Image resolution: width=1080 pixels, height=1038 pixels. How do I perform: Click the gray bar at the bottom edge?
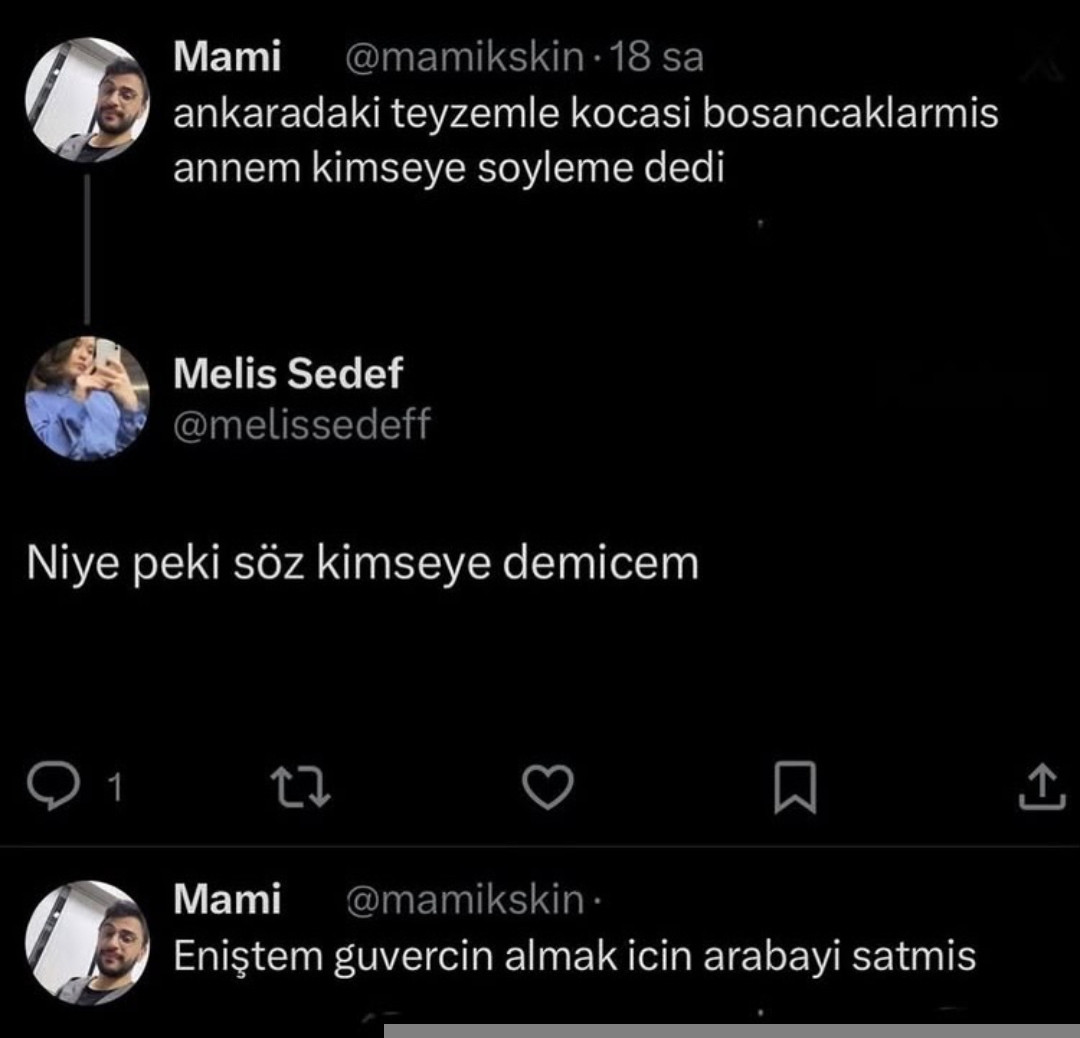point(732,1031)
